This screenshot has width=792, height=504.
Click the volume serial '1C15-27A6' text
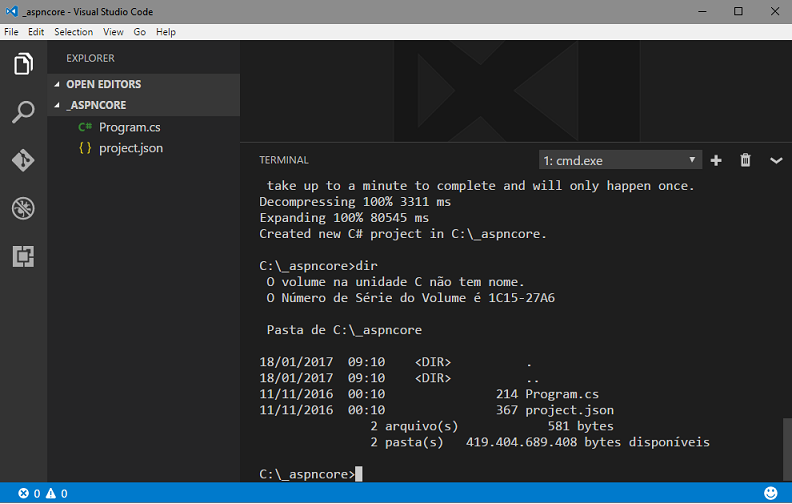(x=521, y=298)
